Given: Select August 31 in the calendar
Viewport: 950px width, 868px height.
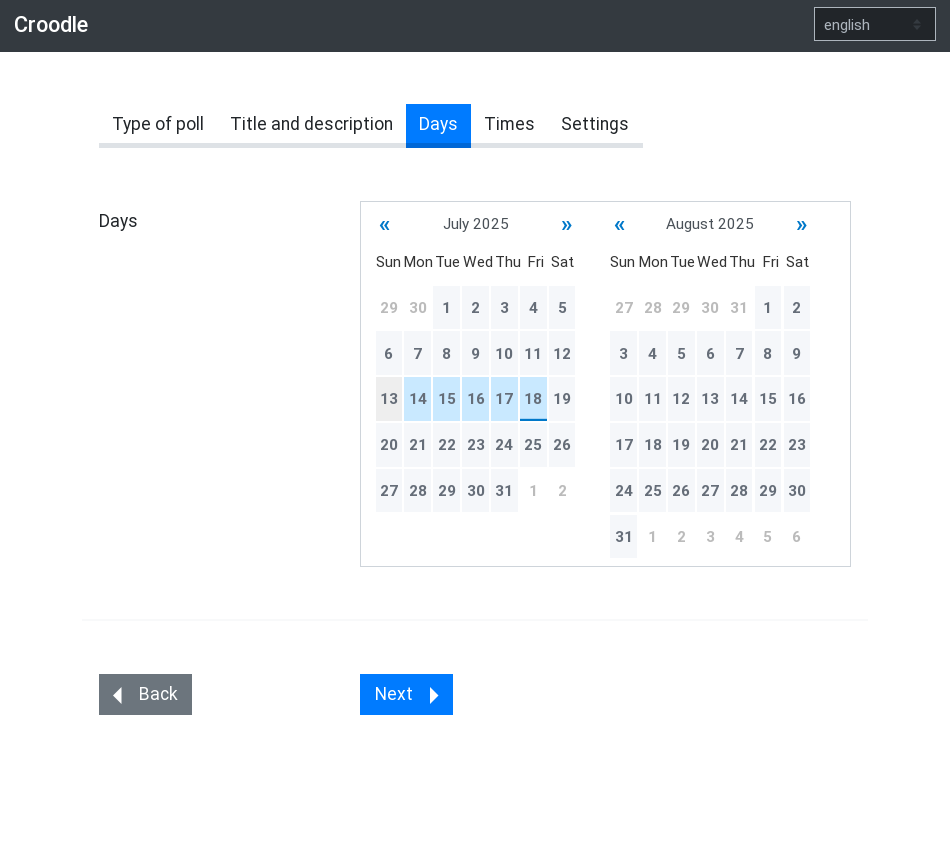Looking at the screenshot, I should 623,537.
